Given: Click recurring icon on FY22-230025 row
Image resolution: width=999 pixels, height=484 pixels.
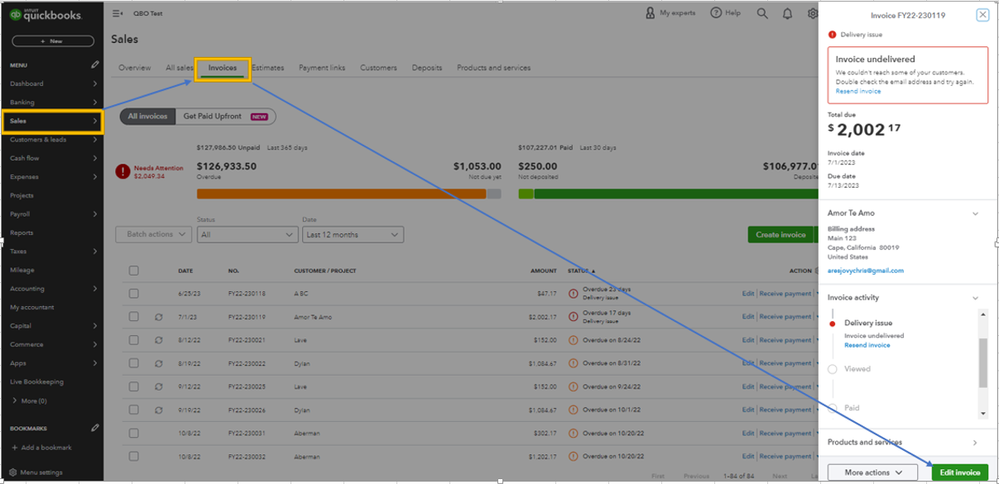Looking at the screenshot, I should [x=159, y=387].
